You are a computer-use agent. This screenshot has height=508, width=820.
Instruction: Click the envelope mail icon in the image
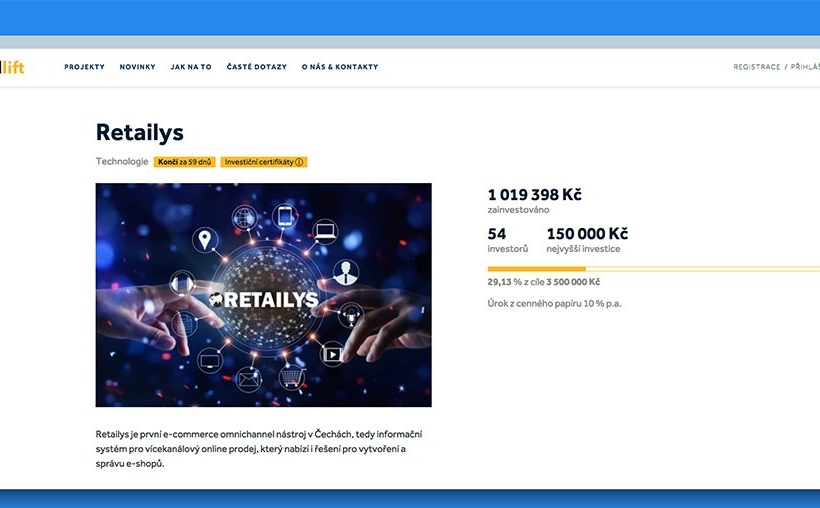[x=248, y=379]
